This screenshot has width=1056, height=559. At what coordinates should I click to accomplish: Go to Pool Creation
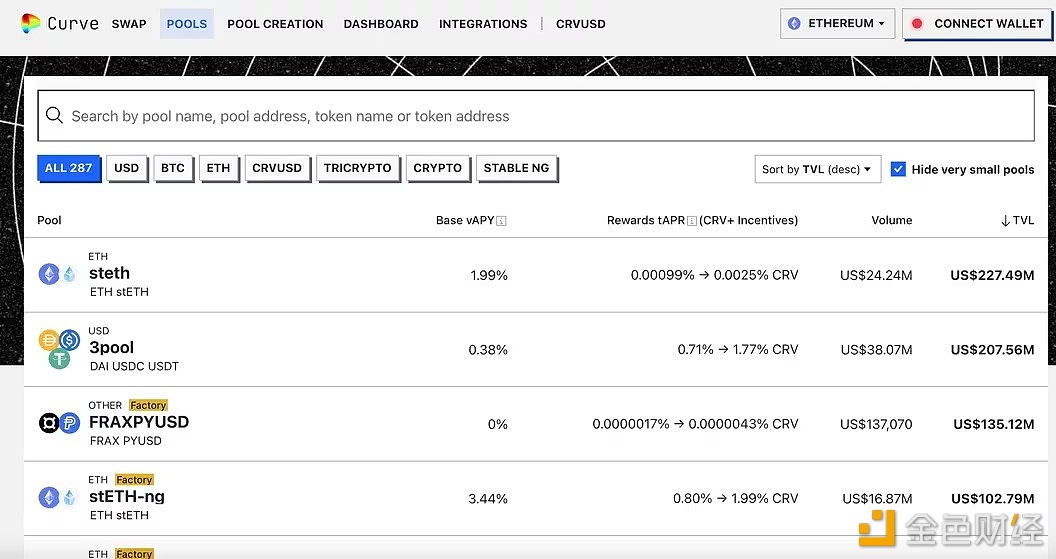tap(275, 24)
